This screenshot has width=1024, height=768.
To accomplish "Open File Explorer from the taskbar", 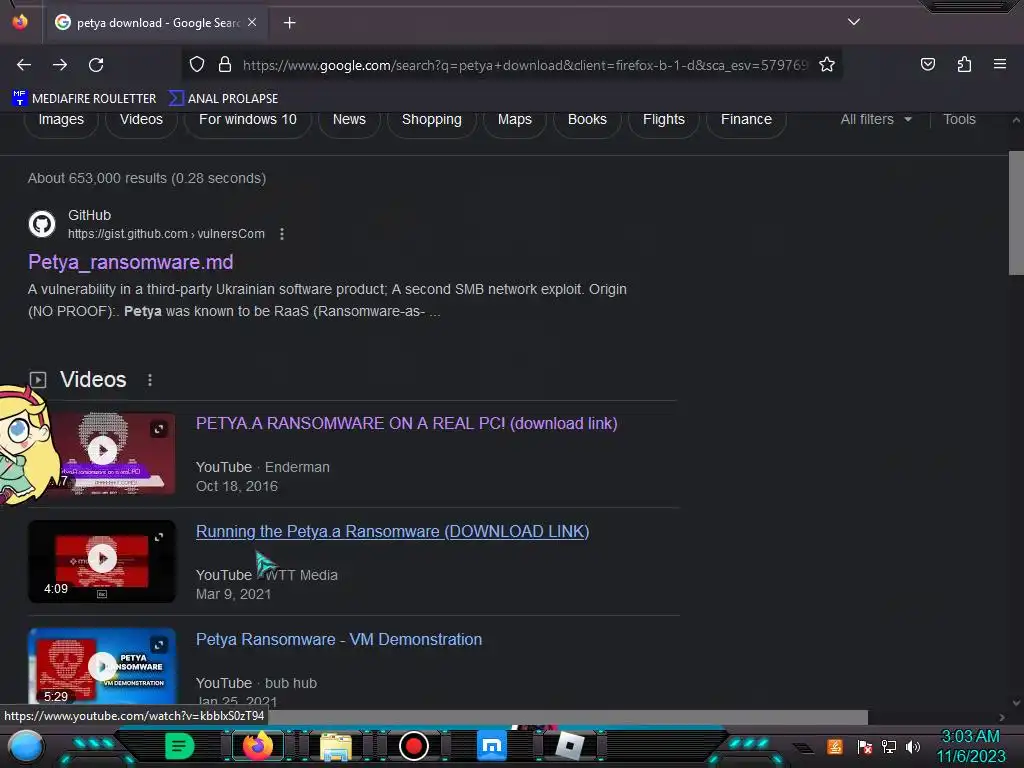I will [x=336, y=746].
